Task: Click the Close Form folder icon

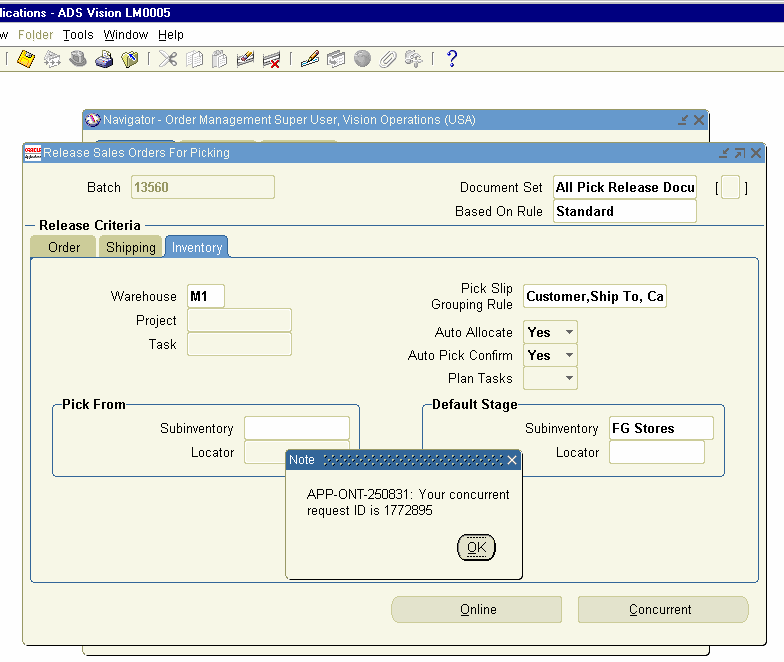Action: click(x=130, y=59)
